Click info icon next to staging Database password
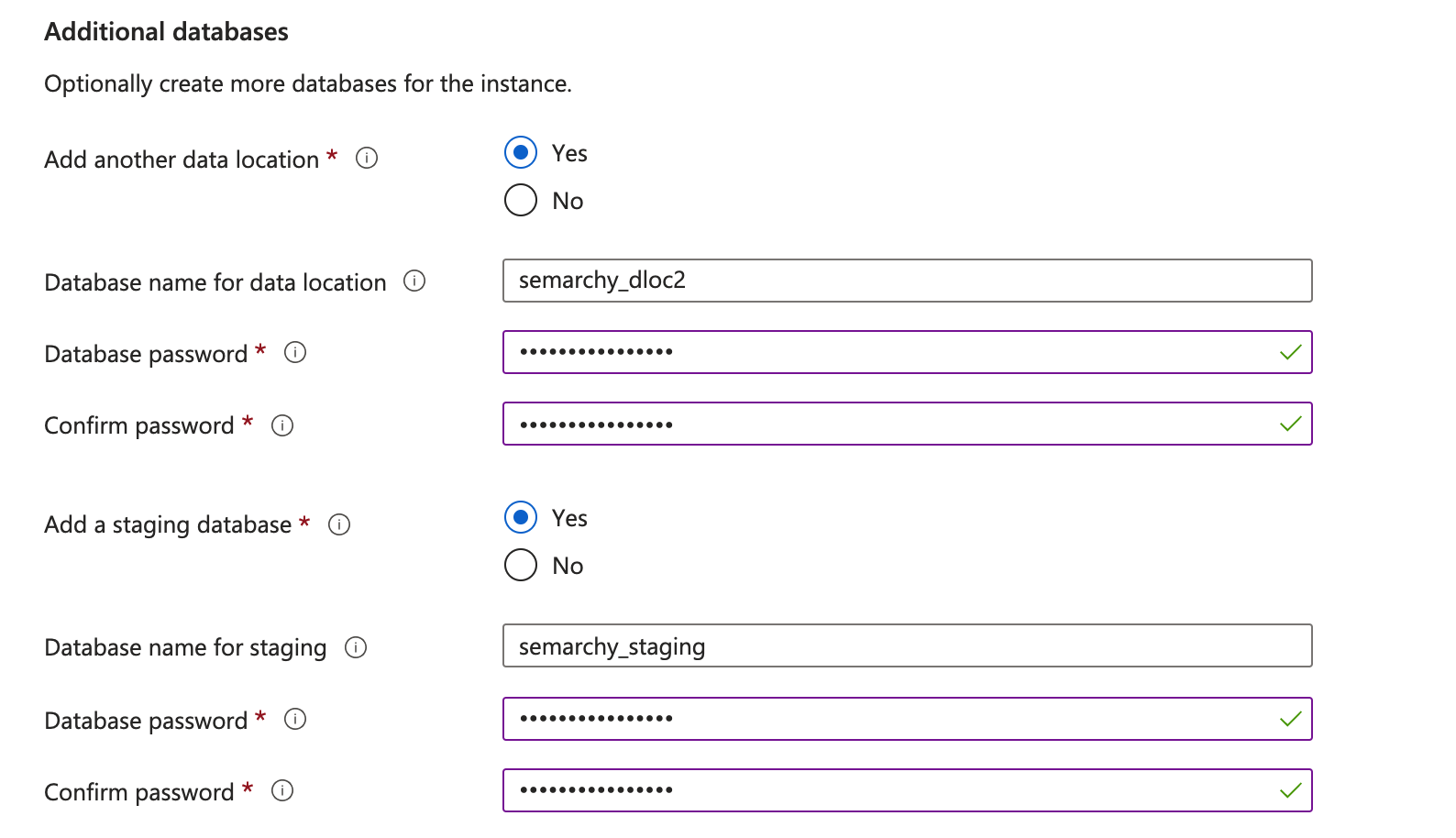 295,720
